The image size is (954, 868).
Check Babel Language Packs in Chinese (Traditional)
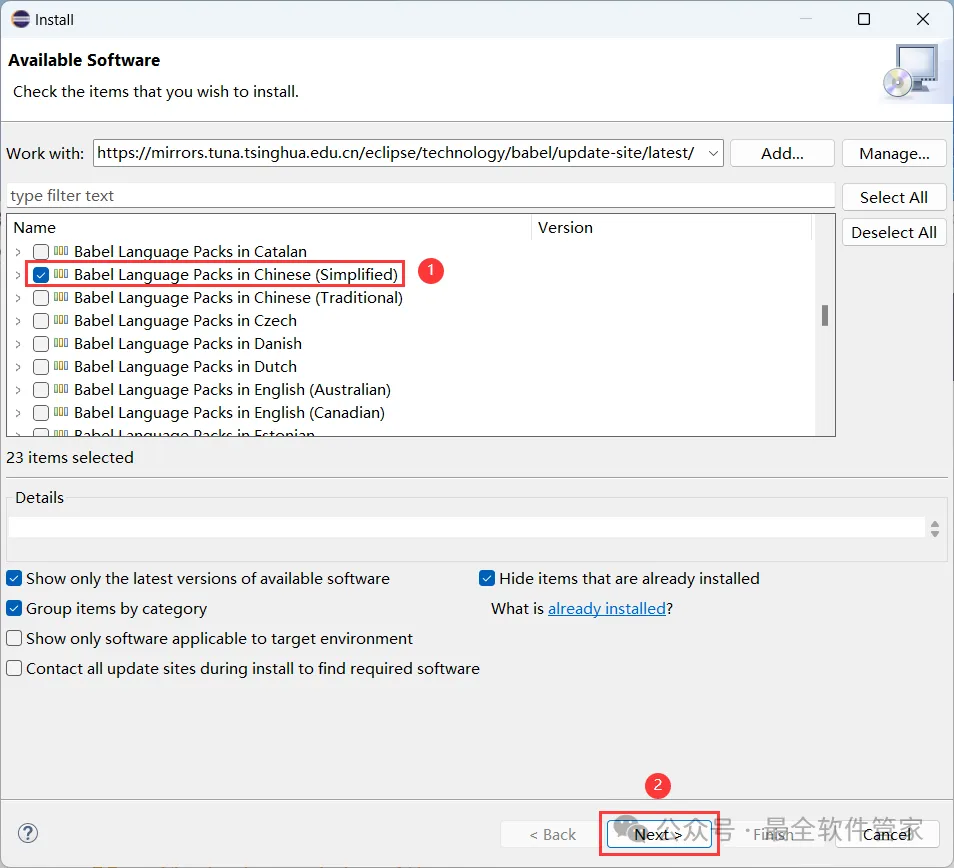tap(41, 297)
